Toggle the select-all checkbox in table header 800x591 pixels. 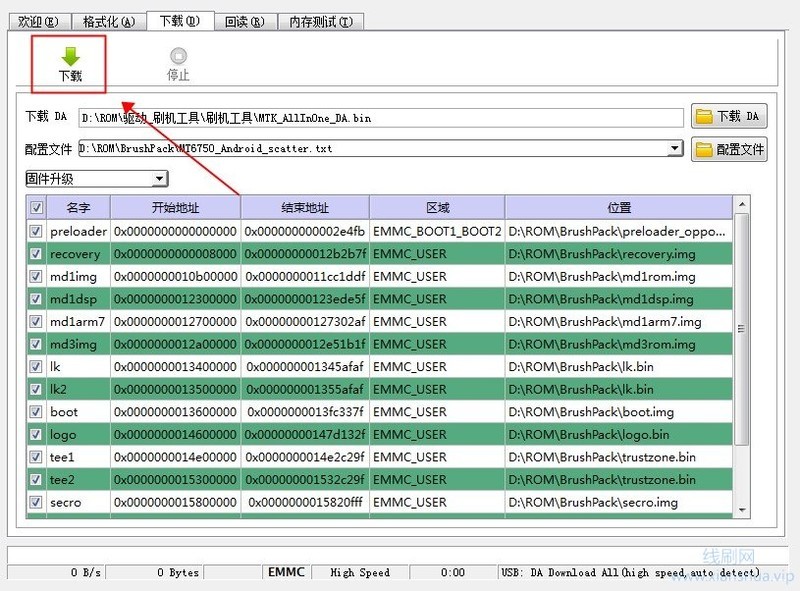pos(36,208)
